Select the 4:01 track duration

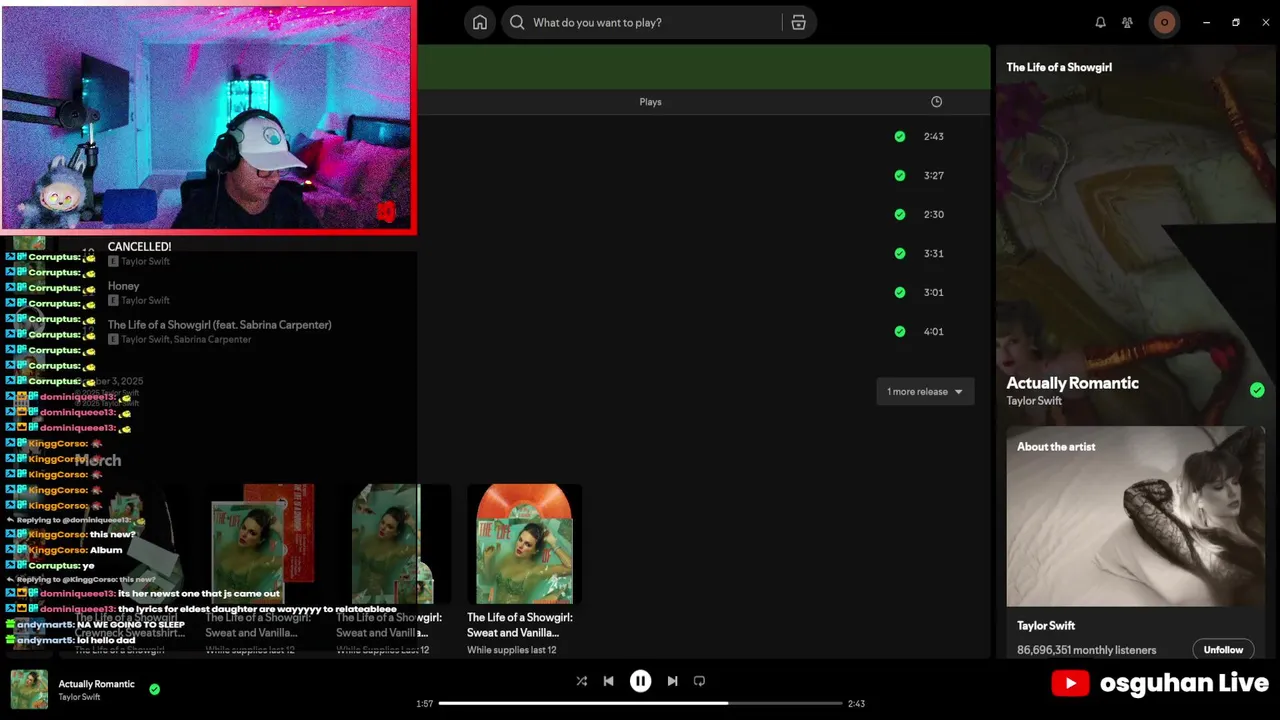point(934,331)
